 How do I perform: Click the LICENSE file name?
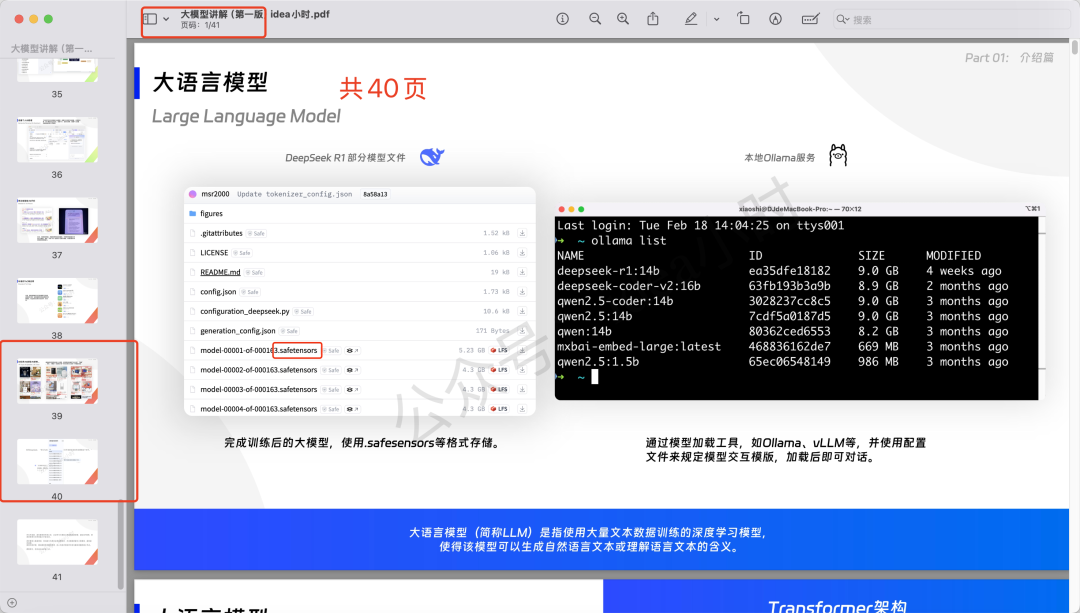click(214, 253)
